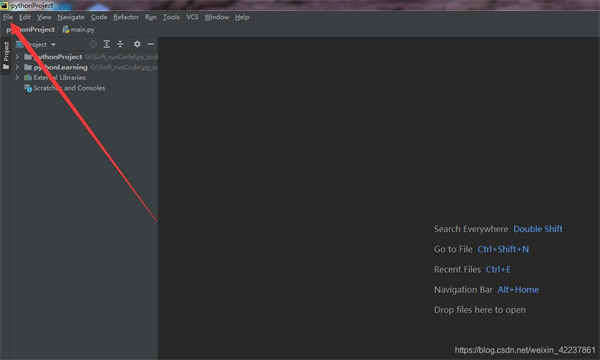Open the VCS menu
This screenshot has height=360, width=600.
click(192, 17)
